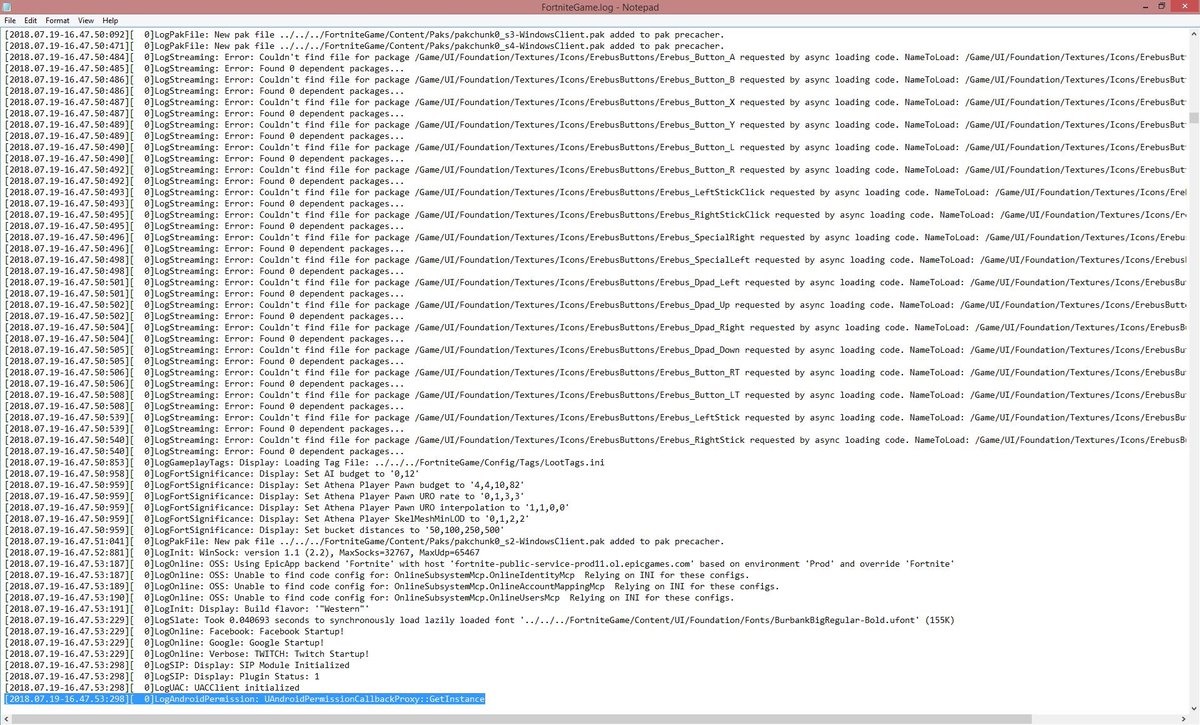Click the error line for Erebus_Button_RT
This screenshot has width=1200, height=725.
pos(597,372)
